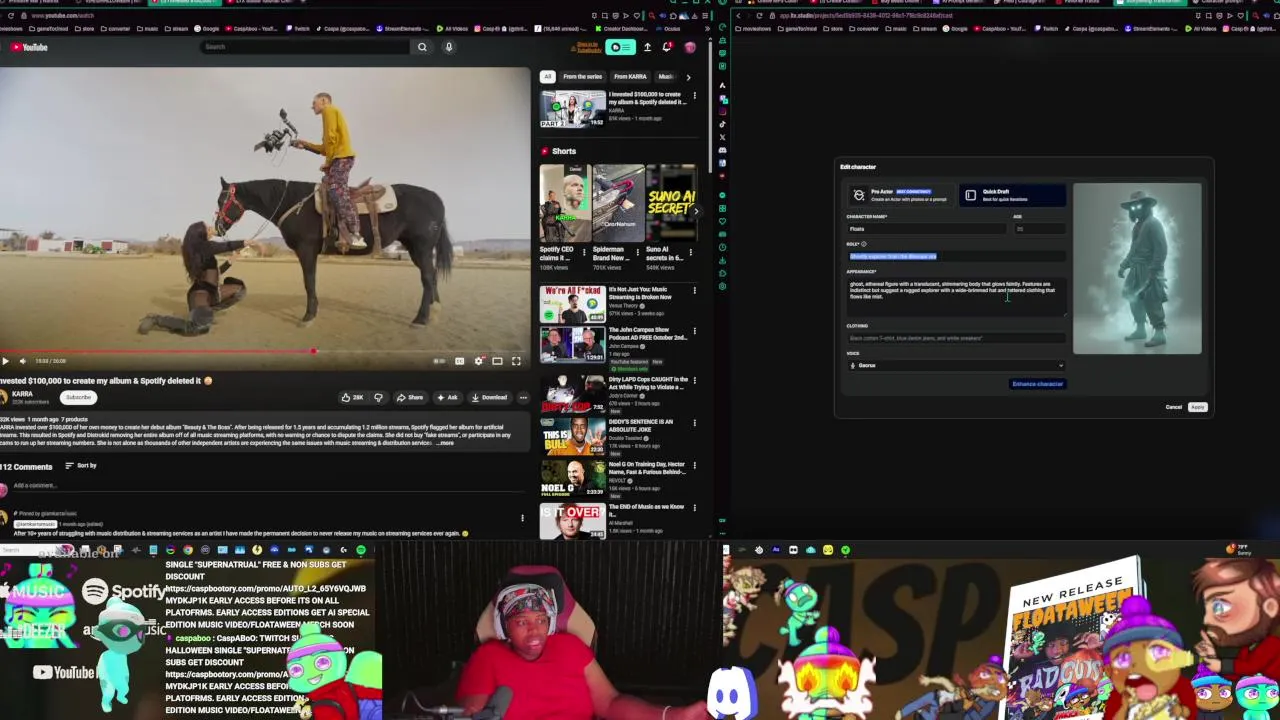Cancel the Edit character dialog
The image size is (1280, 720).
1173,407
